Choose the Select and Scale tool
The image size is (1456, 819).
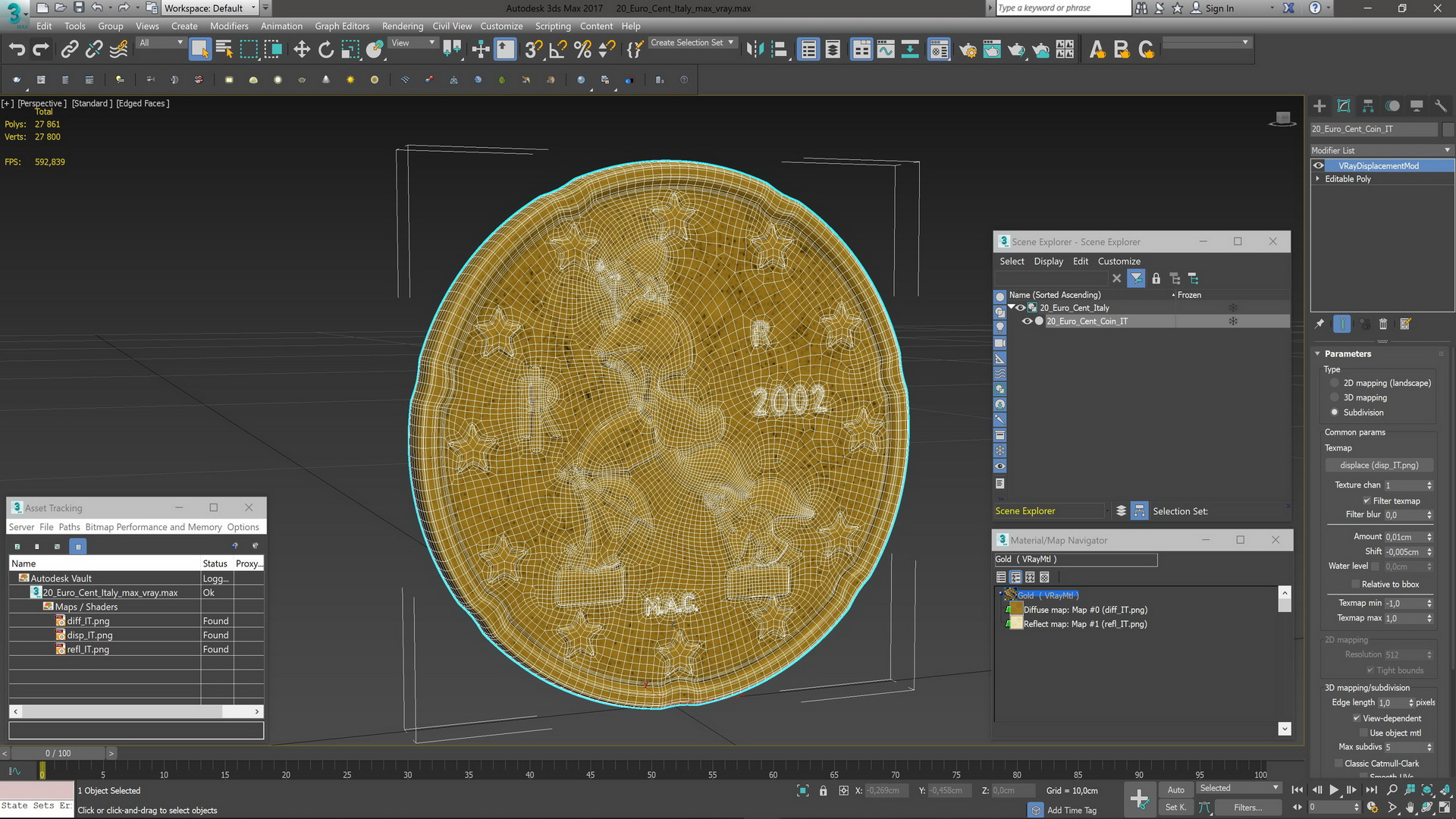(350, 50)
